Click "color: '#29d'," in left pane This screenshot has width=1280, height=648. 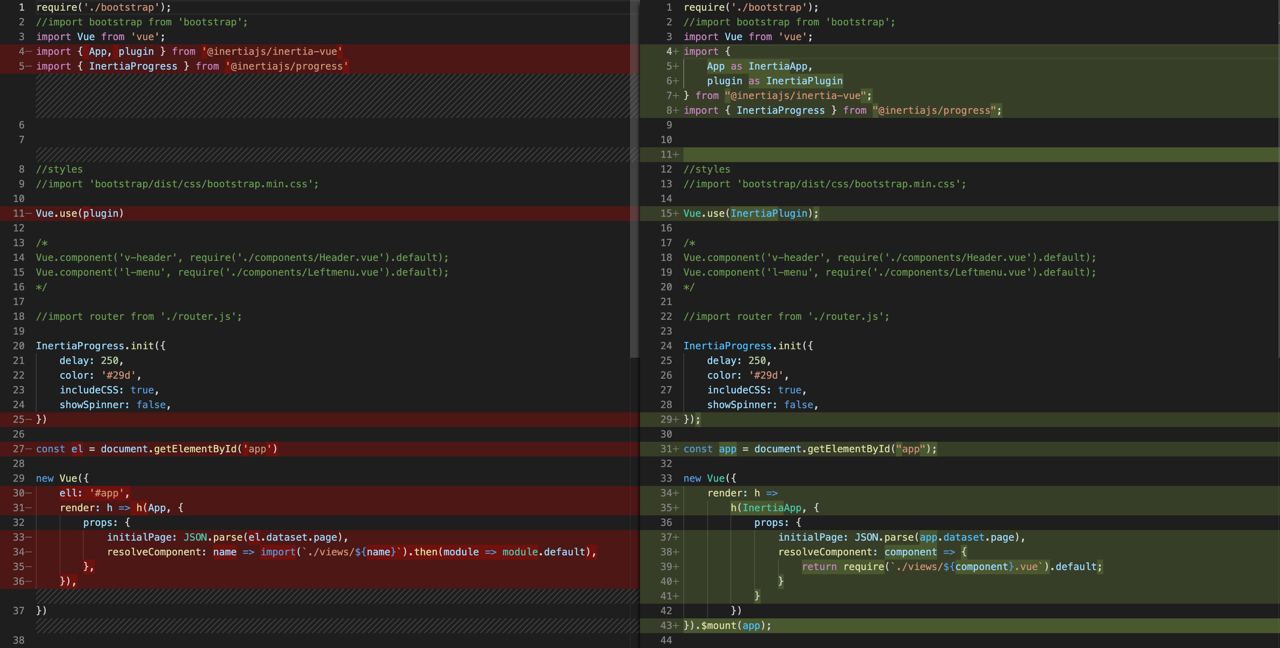coord(100,375)
